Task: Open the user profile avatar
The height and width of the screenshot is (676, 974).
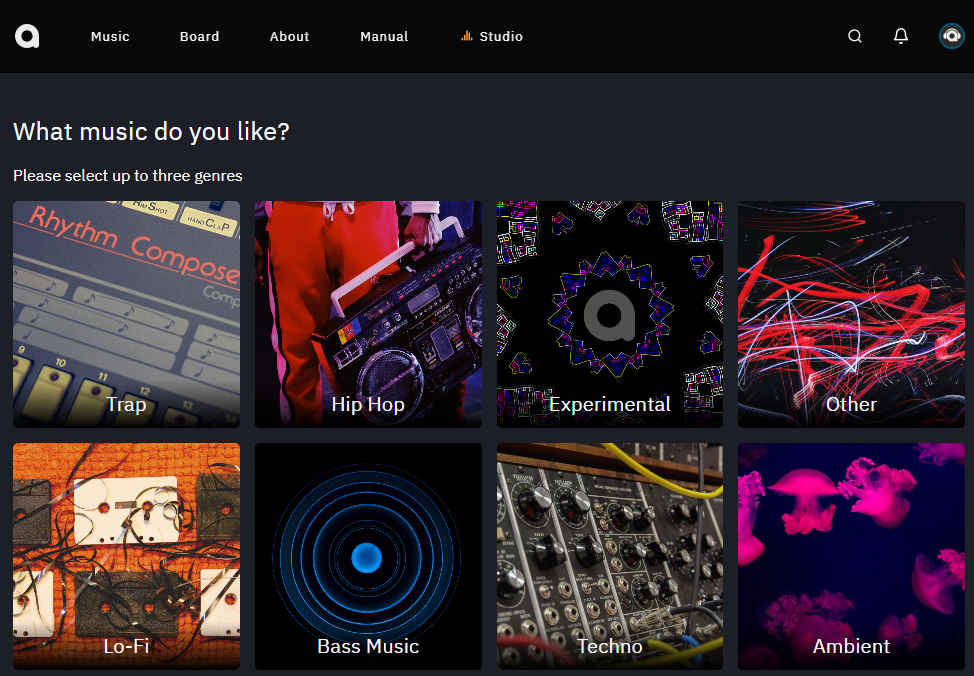Action: [x=951, y=36]
